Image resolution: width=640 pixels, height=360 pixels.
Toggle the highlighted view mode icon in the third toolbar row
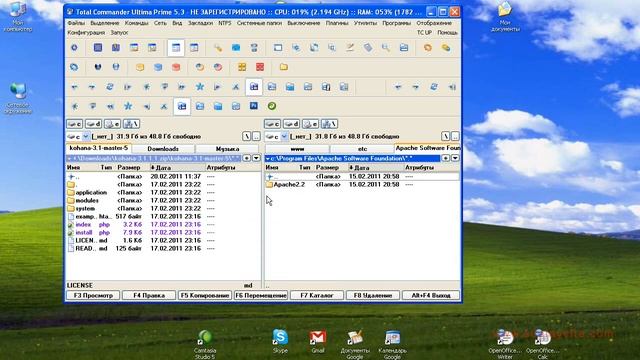(x=254, y=87)
